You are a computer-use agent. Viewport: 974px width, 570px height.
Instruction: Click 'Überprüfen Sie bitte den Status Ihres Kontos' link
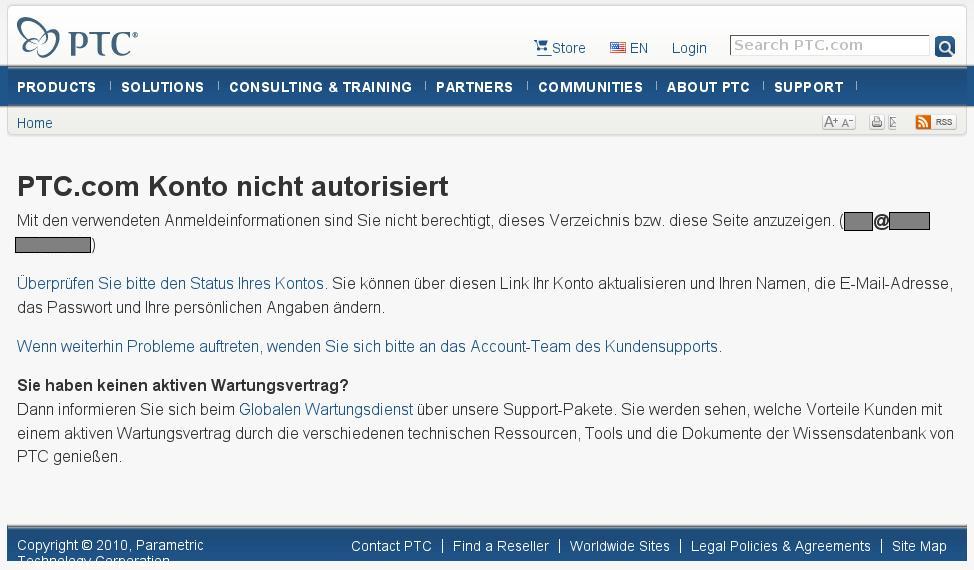[171, 283]
